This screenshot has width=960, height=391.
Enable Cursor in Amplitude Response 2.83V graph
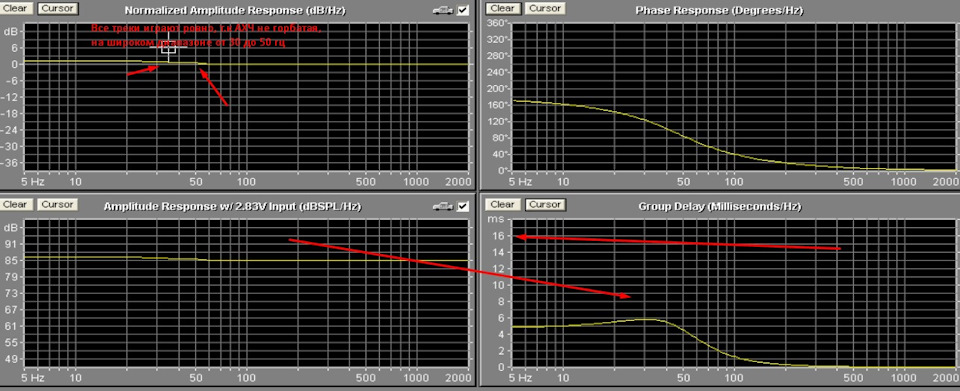click(x=58, y=204)
